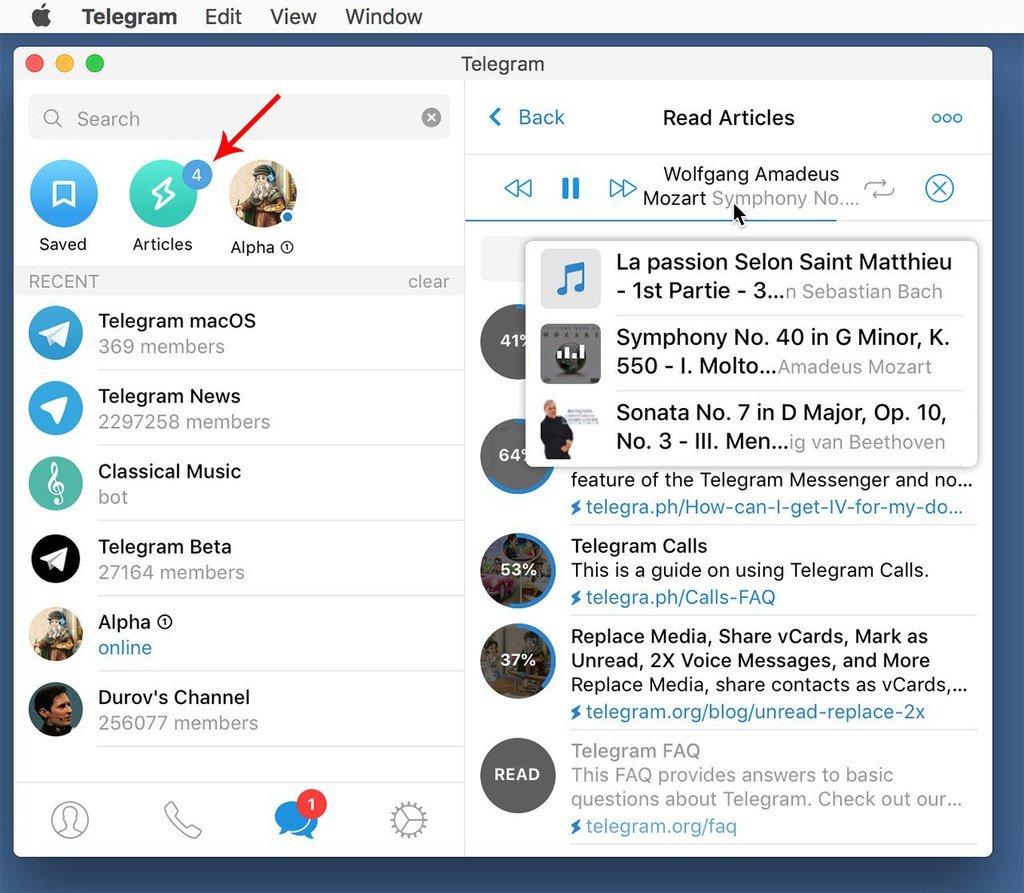Clear the recent list

428,282
